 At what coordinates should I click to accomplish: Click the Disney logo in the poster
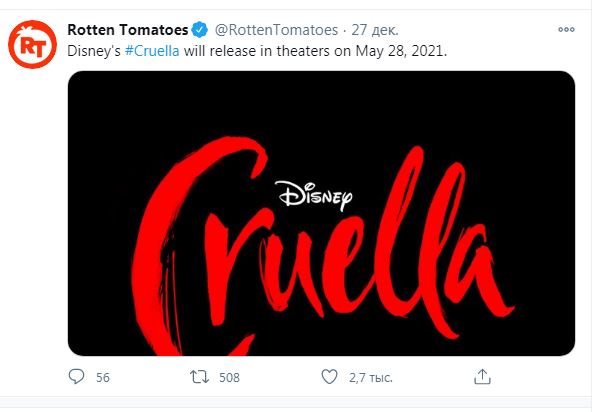click(x=312, y=196)
